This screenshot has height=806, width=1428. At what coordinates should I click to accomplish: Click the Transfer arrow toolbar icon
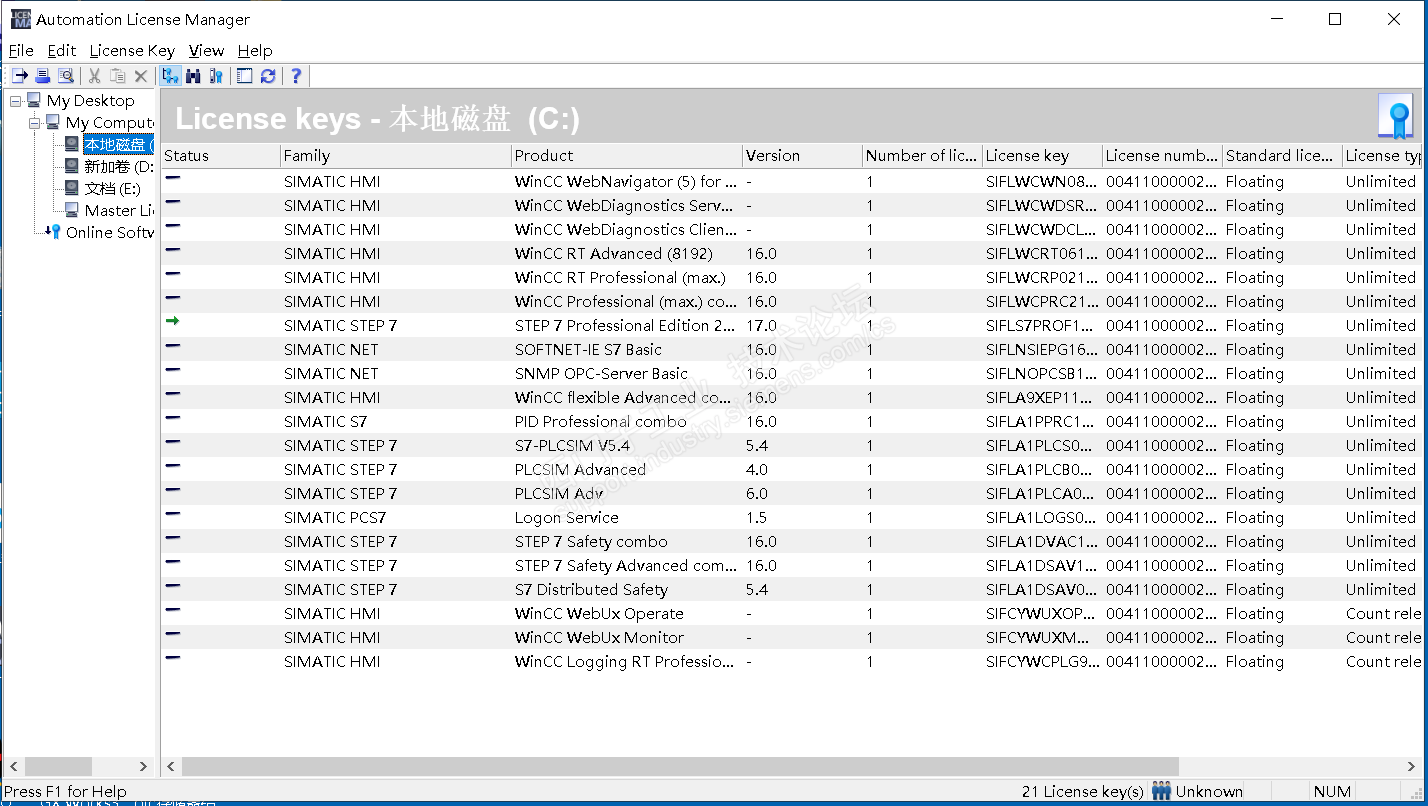coord(20,76)
